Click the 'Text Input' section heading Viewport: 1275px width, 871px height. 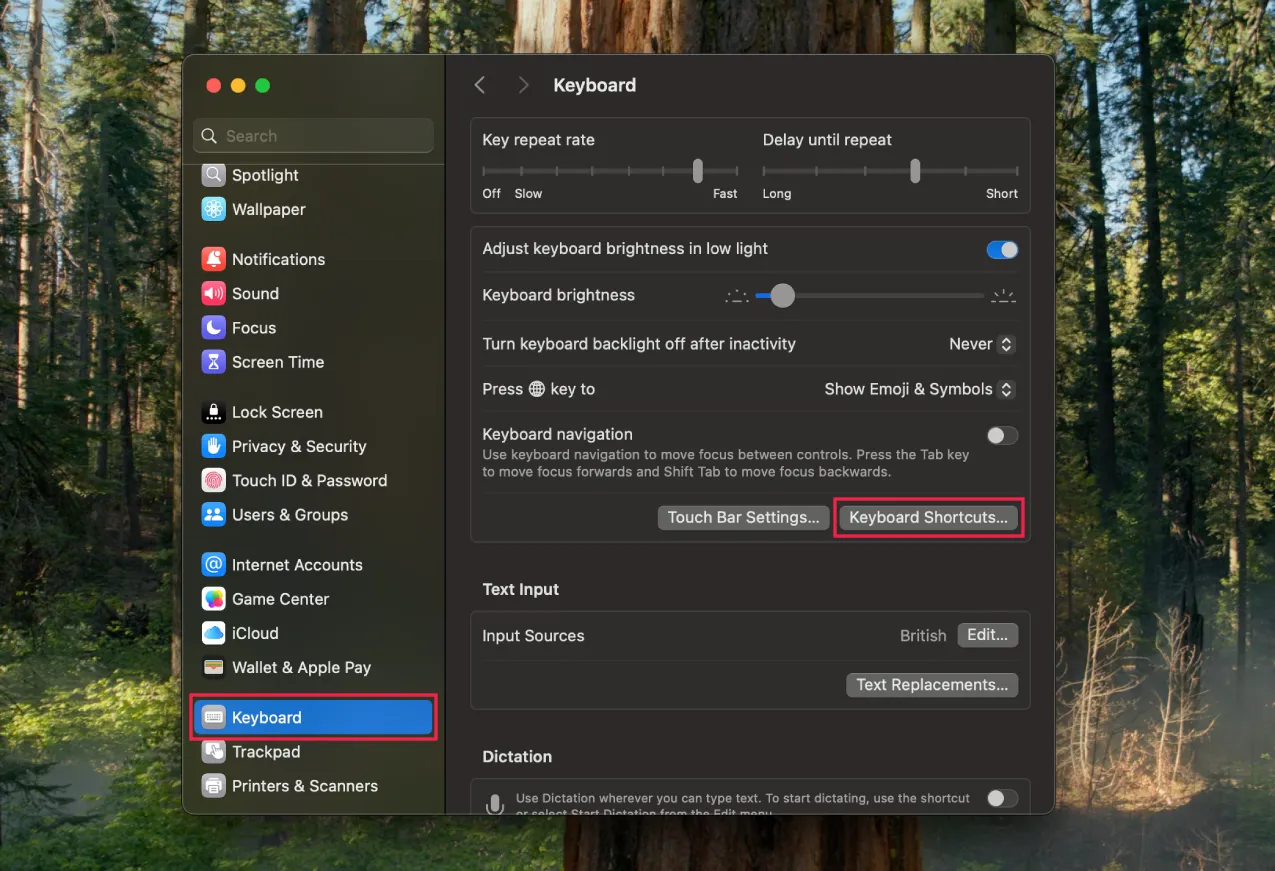(x=521, y=589)
